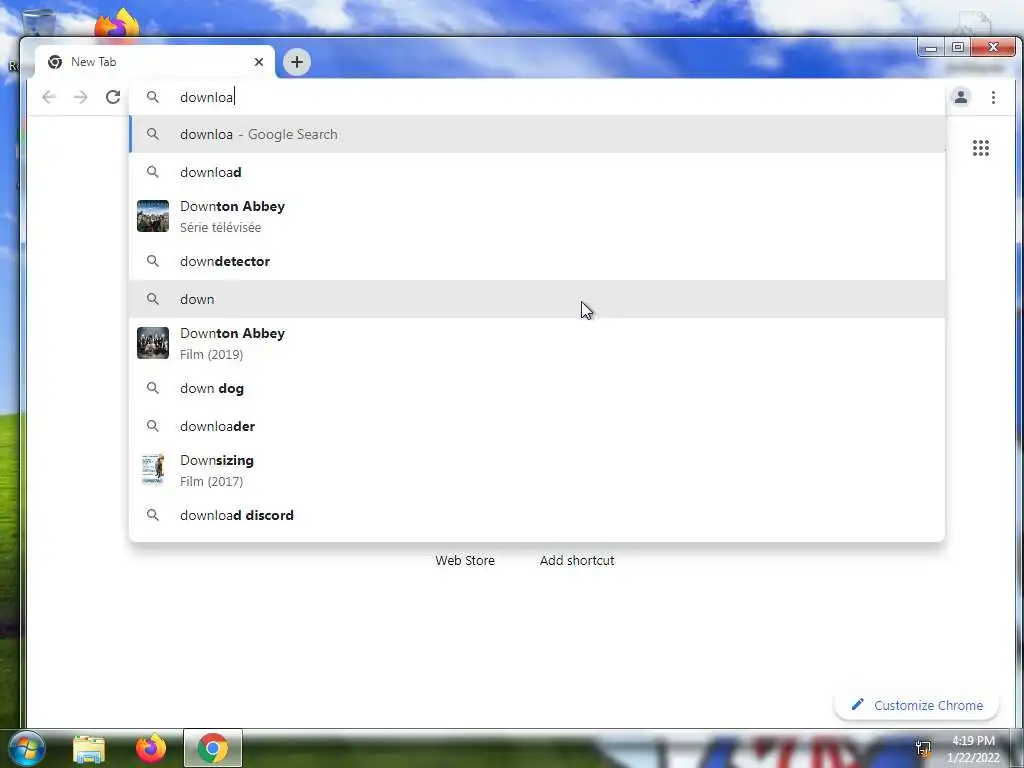Choose the 'down dog' suggestion
Screen dimensions: 1024x768
(x=537, y=389)
